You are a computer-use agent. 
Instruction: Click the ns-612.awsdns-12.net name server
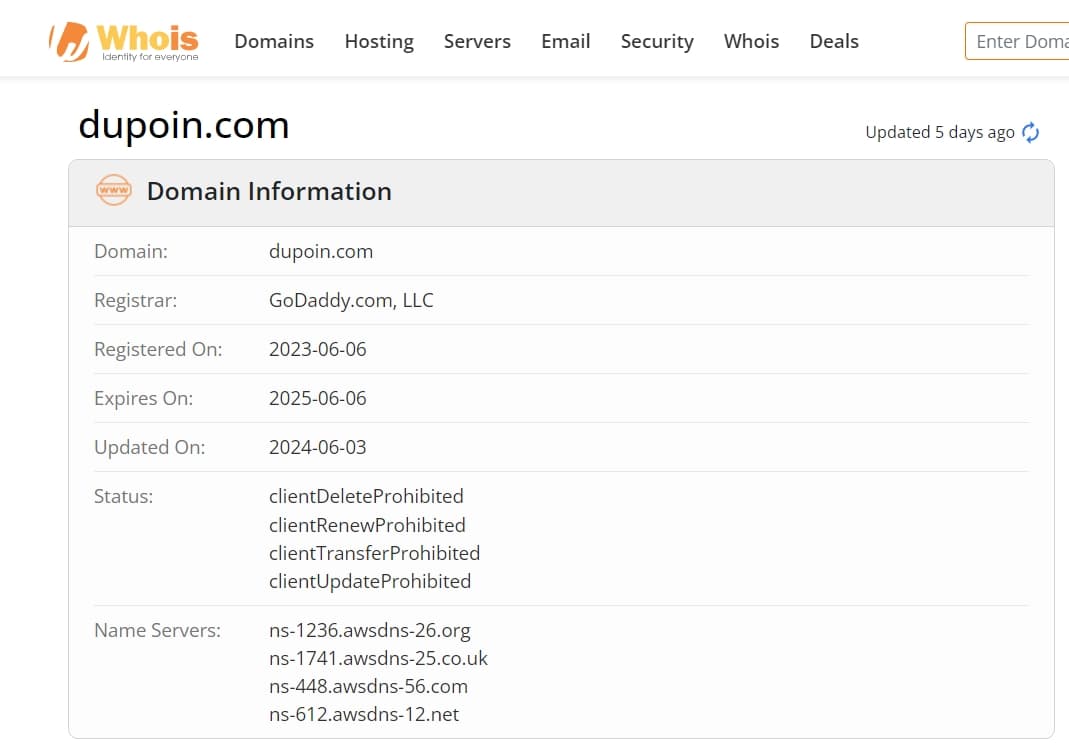tap(364, 714)
